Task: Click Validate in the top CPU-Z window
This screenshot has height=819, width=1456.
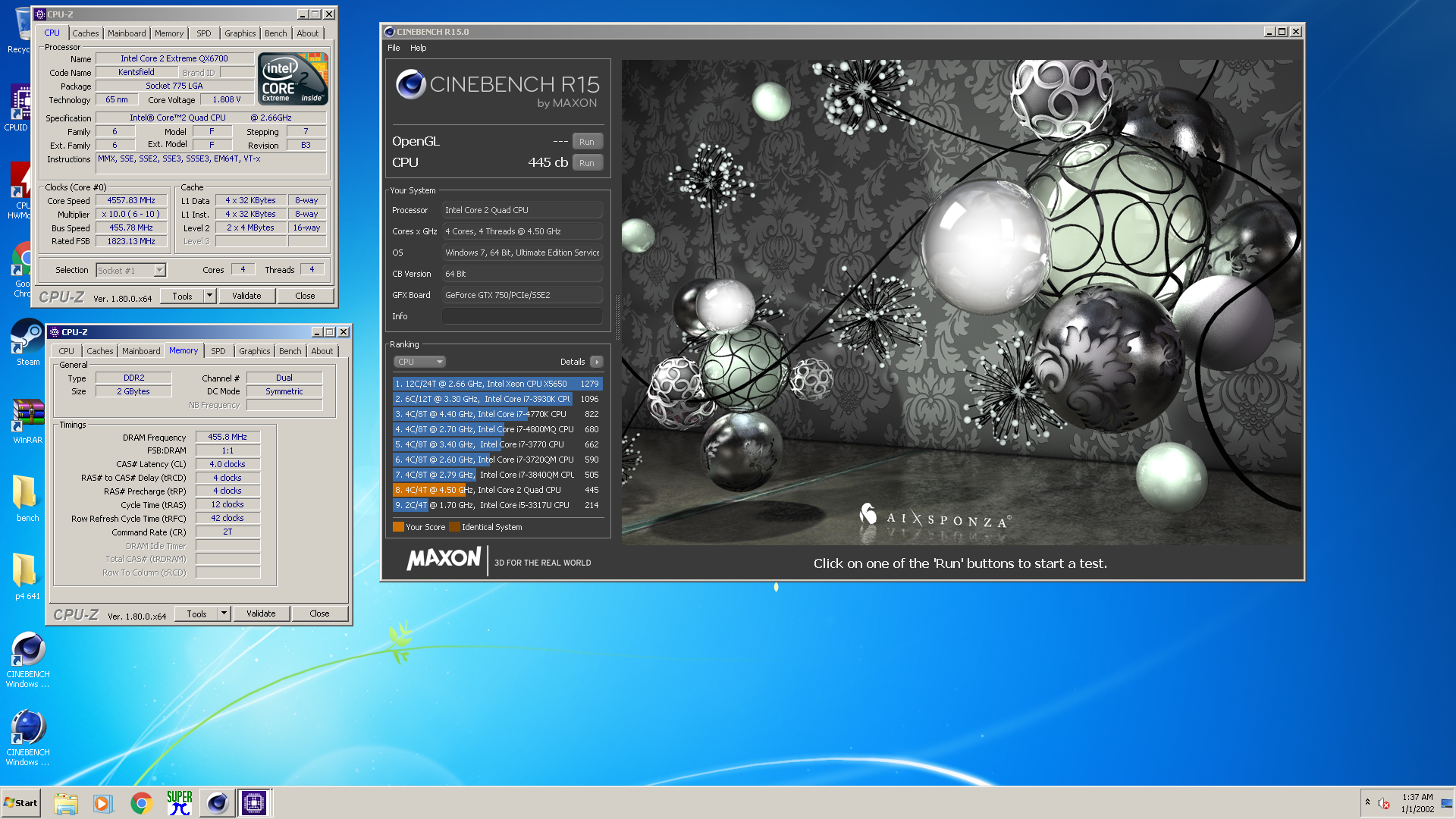Action: point(246,296)
